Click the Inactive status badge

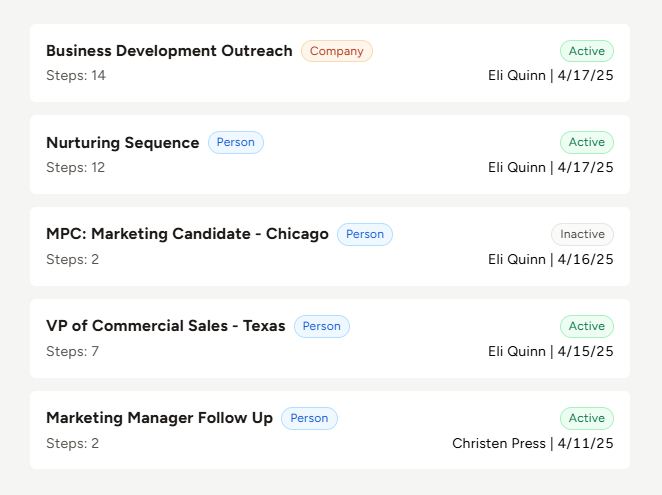(x=582, y=234)
